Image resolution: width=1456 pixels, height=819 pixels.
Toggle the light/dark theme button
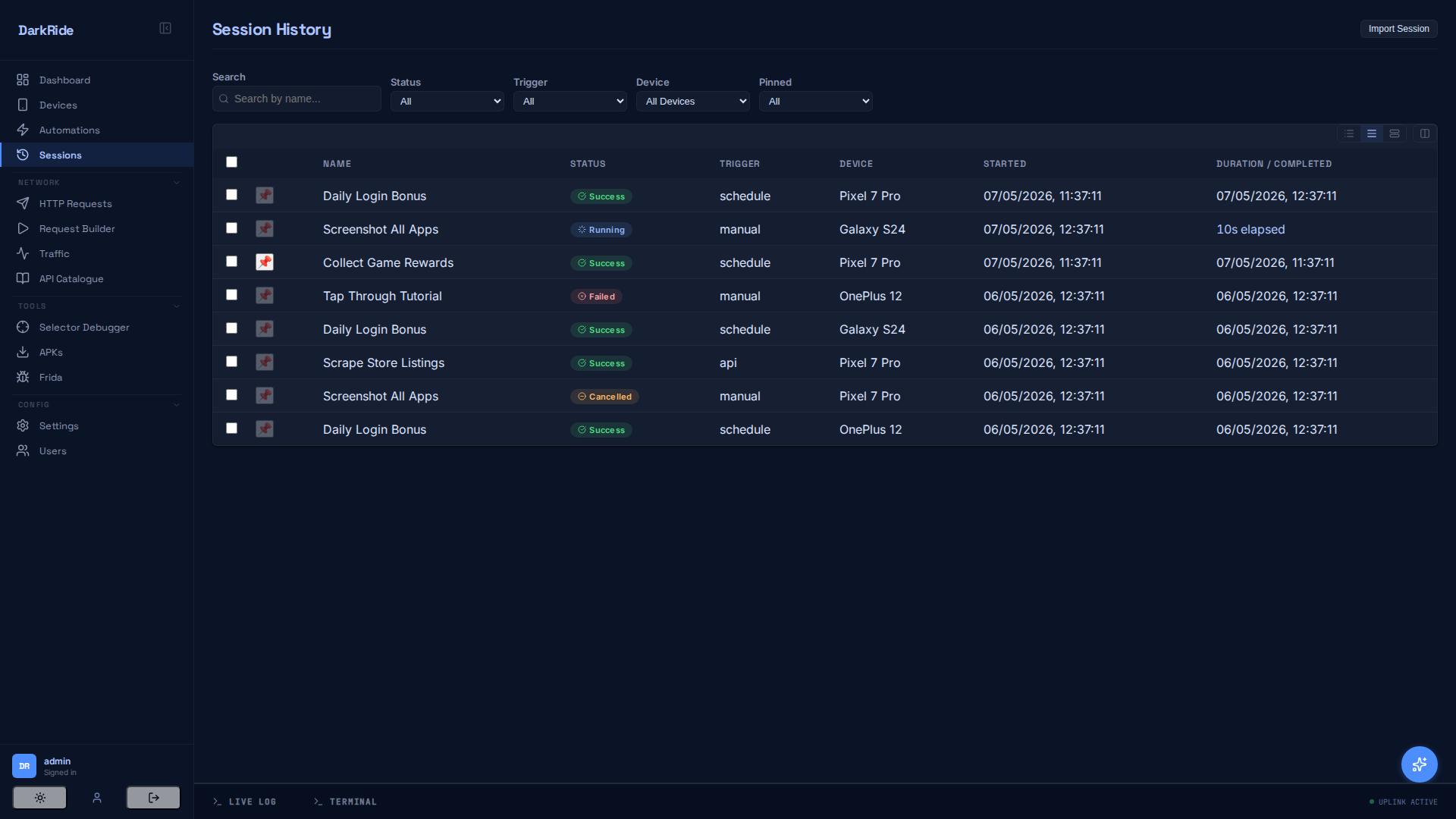[x=39, y=798]
